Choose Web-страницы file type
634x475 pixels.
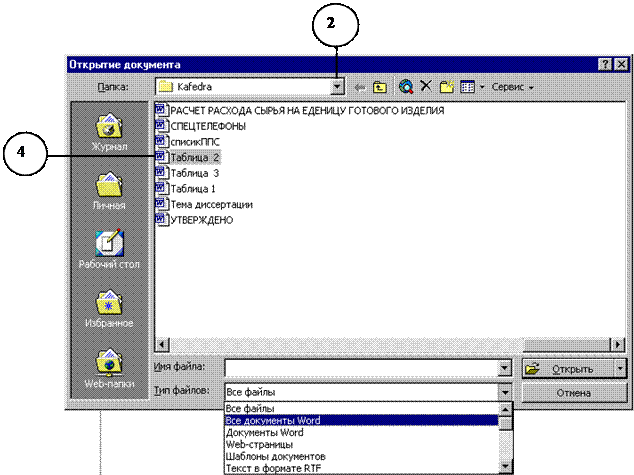click(x=361, y=444)
